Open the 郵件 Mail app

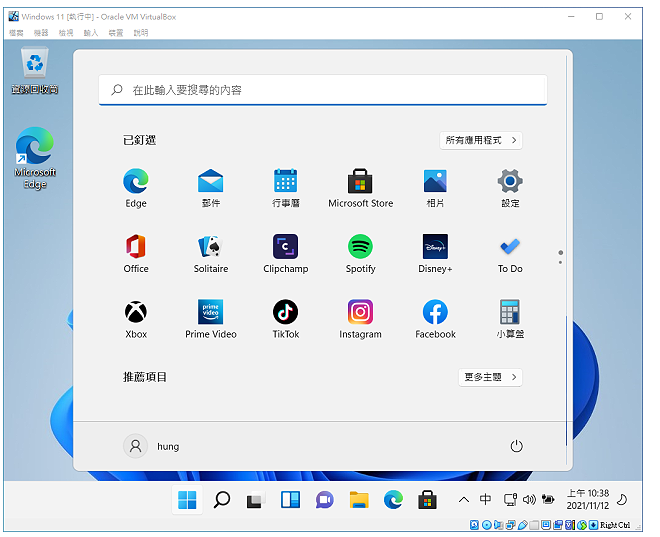click(210, 189)
